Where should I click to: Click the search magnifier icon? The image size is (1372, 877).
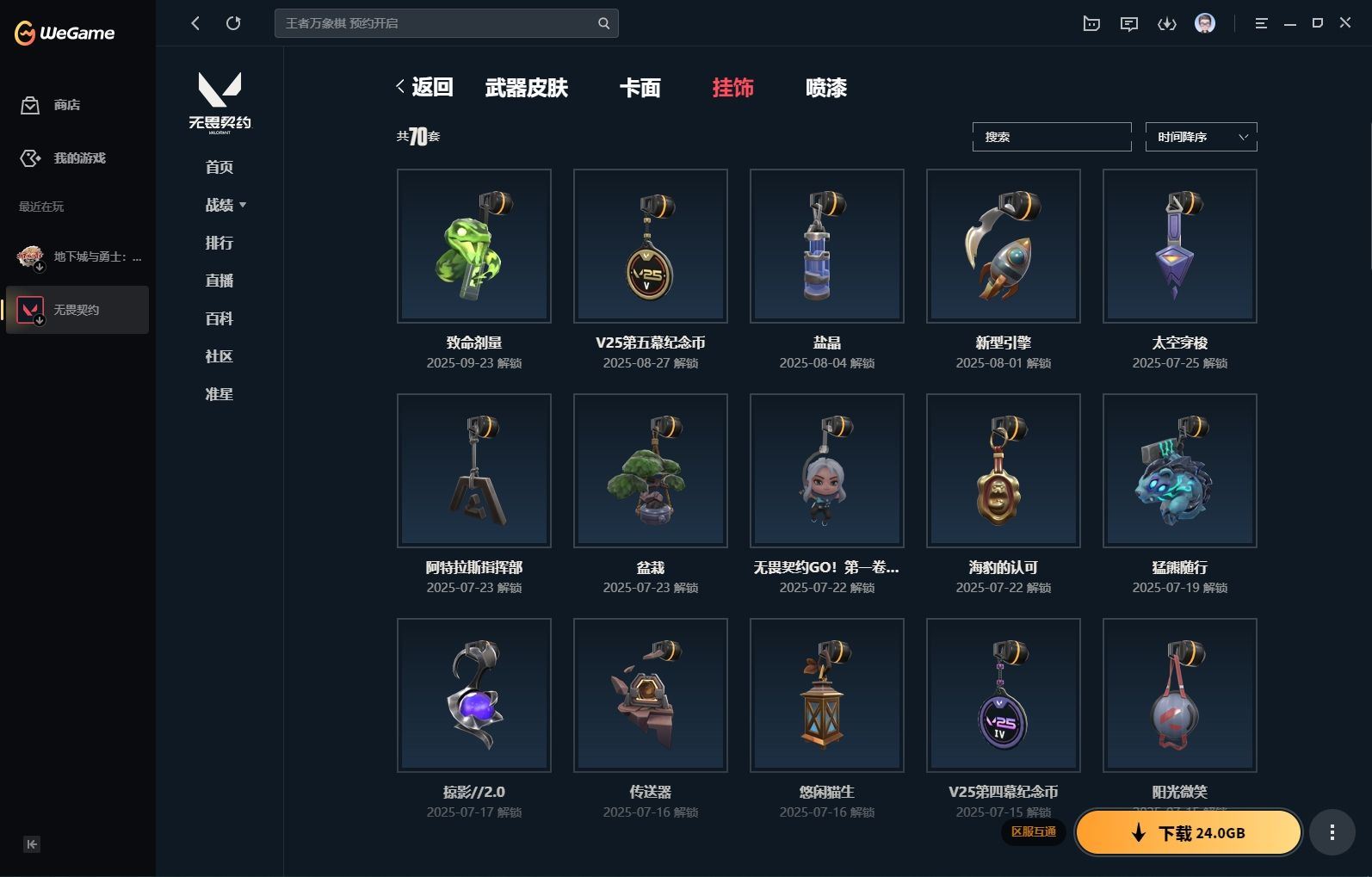(x=603, y=23)
